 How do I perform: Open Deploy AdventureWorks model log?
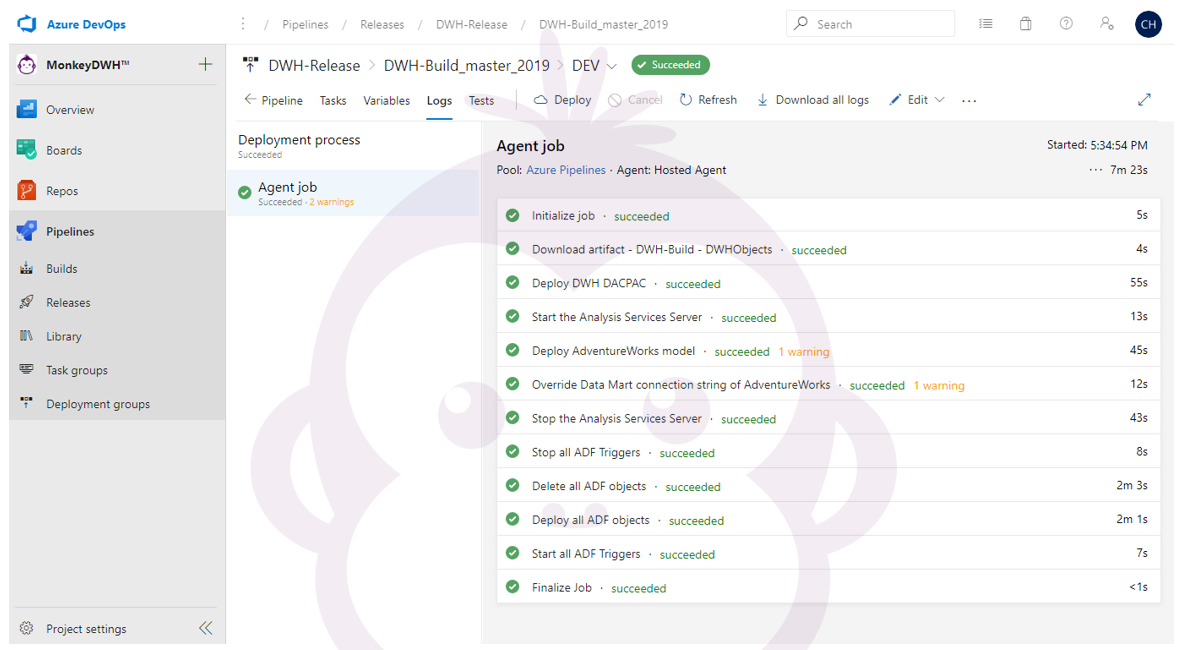[828, 351]
